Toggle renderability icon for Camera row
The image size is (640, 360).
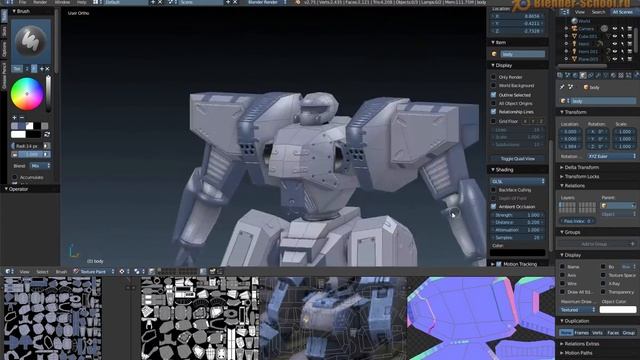point(630,29)
